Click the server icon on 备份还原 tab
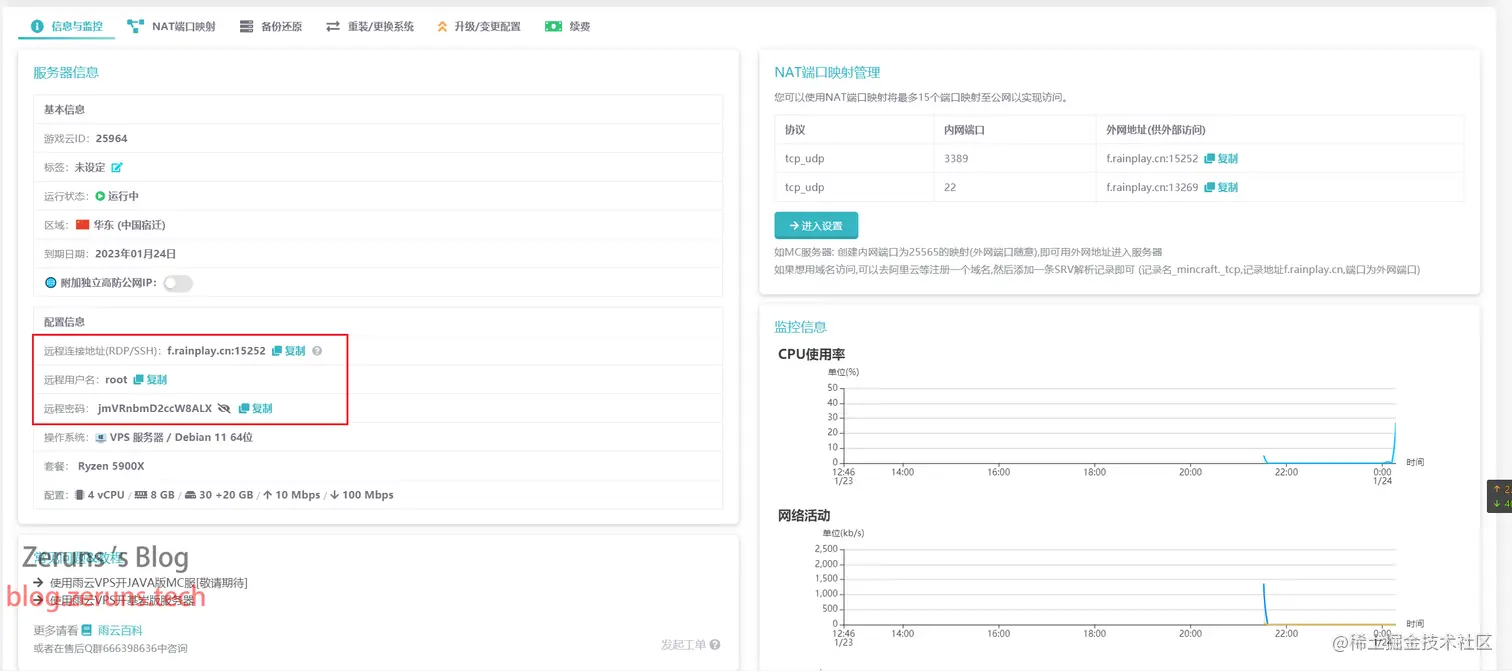The width and height of the screenshot is (1512, 672). [x=246, y=26]
